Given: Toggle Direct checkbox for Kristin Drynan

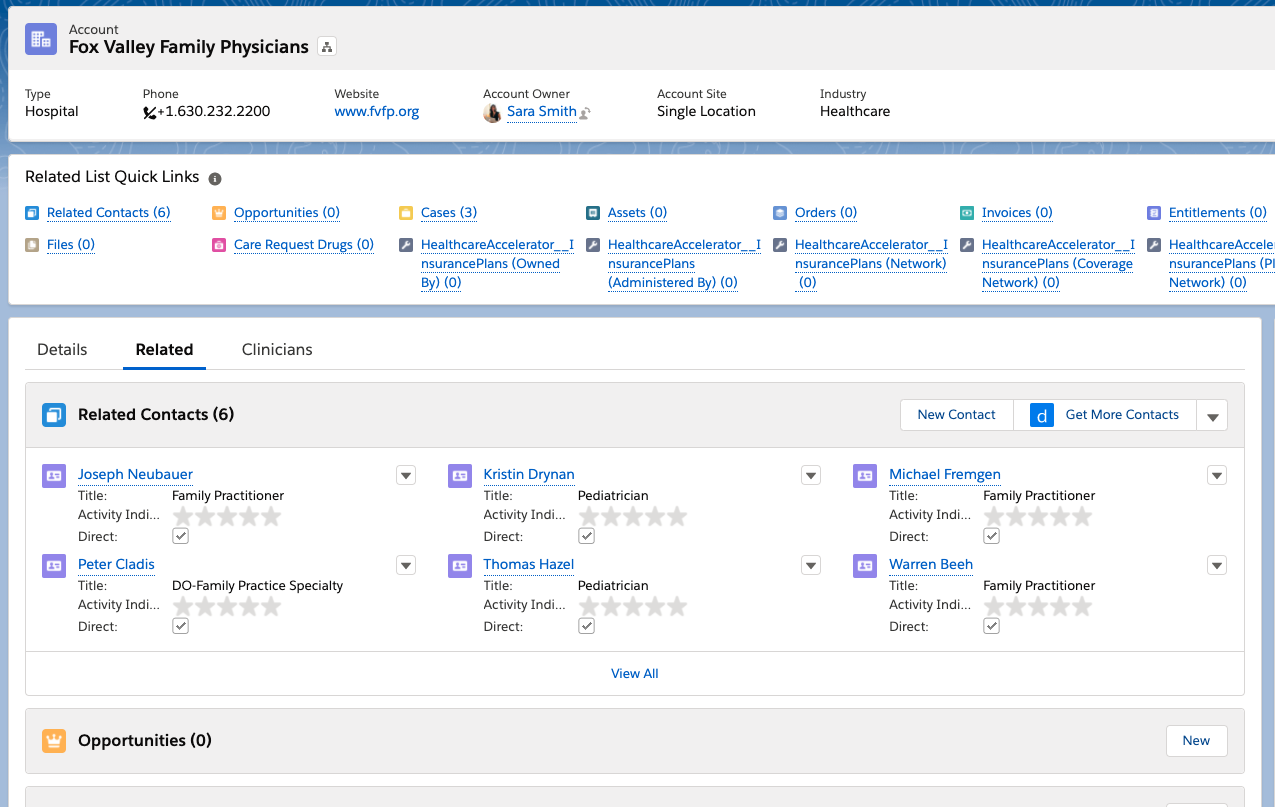Looking at the screenshot, I should click(x=587, y=536).
